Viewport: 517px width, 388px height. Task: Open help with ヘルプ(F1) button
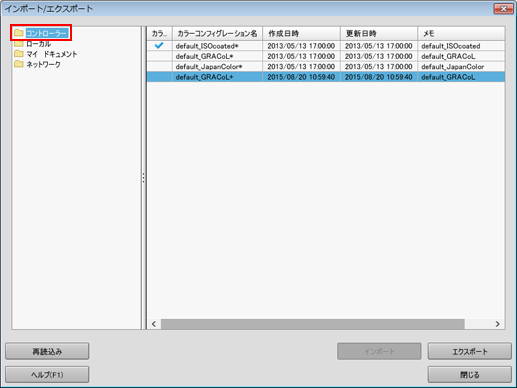(x=47, y=375)
